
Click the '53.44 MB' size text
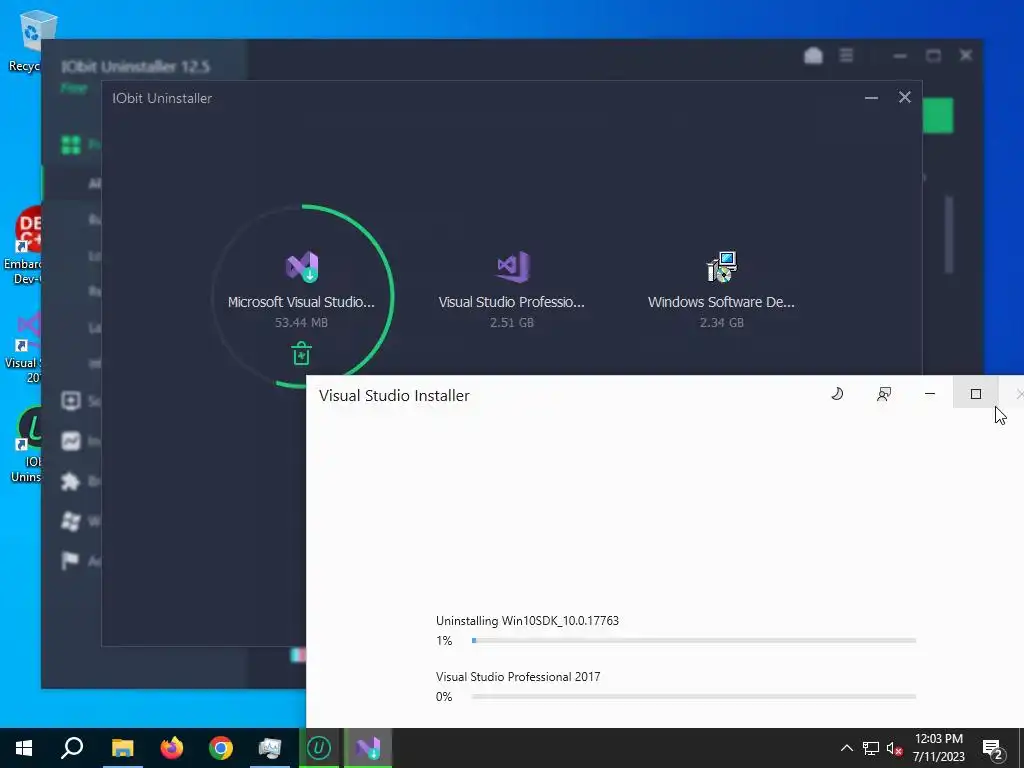tap(301, 323)
